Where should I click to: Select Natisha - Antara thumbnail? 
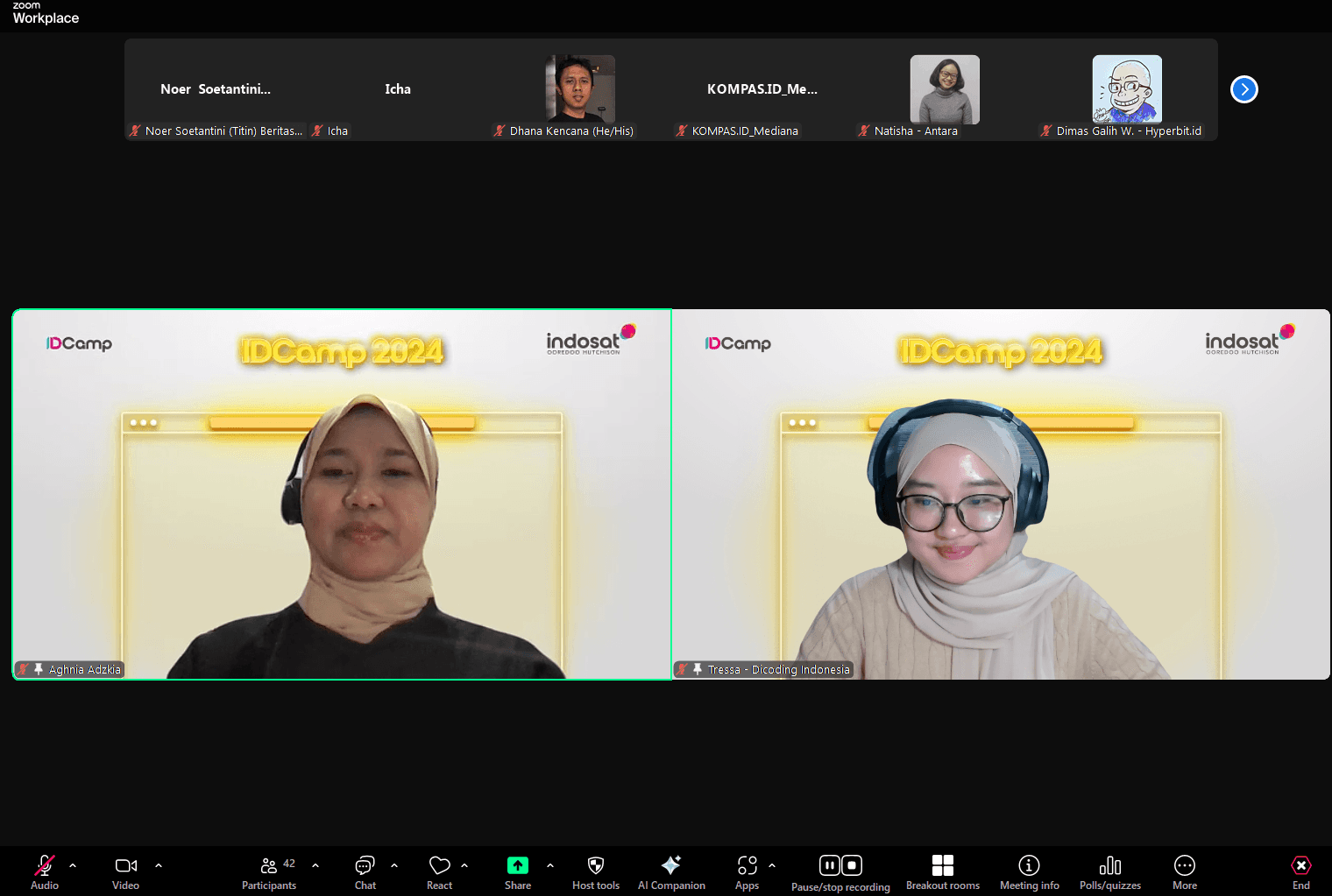pyautogui.click(x=945, y=88)
